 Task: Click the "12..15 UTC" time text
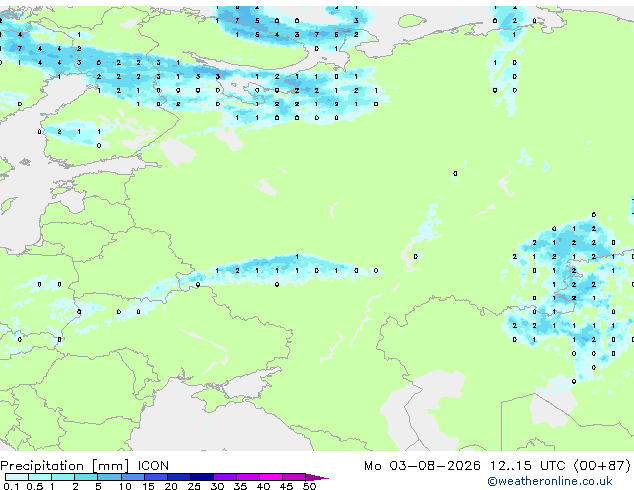(528, 466)
